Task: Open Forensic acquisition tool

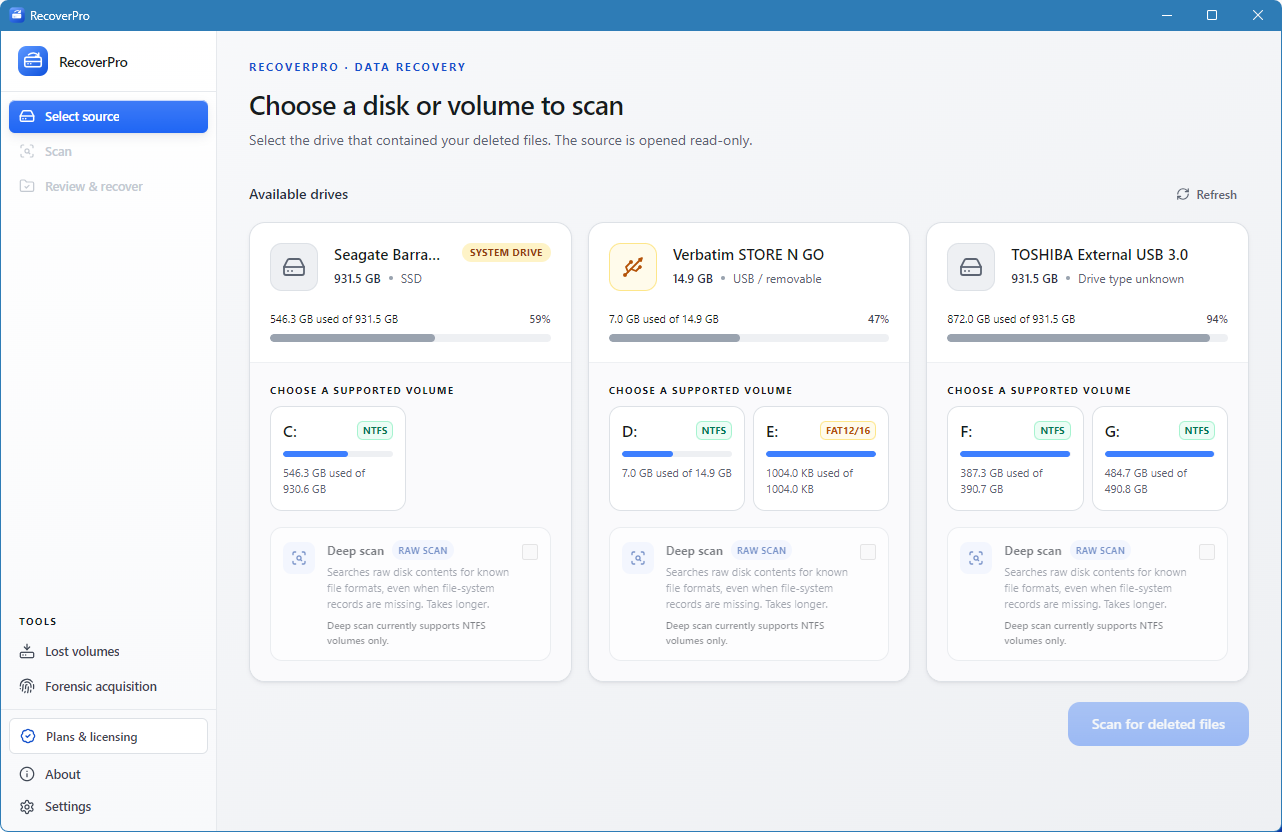Action: 108,687
